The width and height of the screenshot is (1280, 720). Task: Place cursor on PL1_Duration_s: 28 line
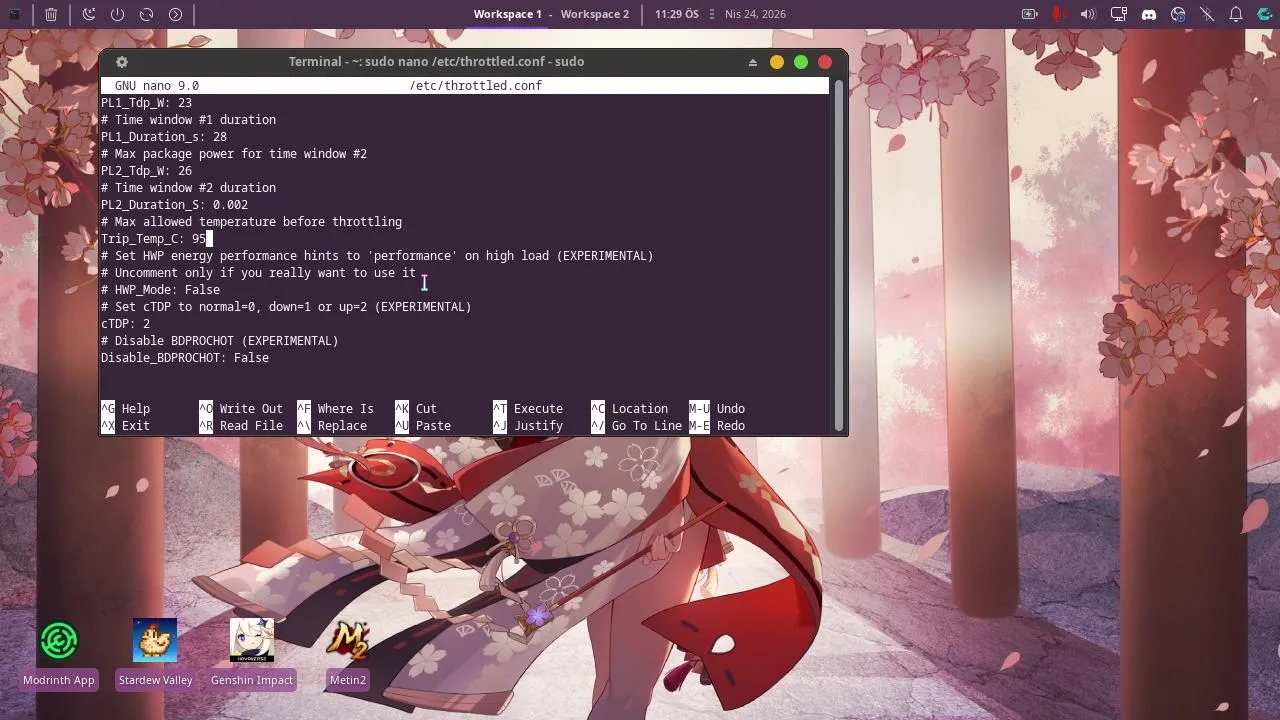tap(164, 137)
